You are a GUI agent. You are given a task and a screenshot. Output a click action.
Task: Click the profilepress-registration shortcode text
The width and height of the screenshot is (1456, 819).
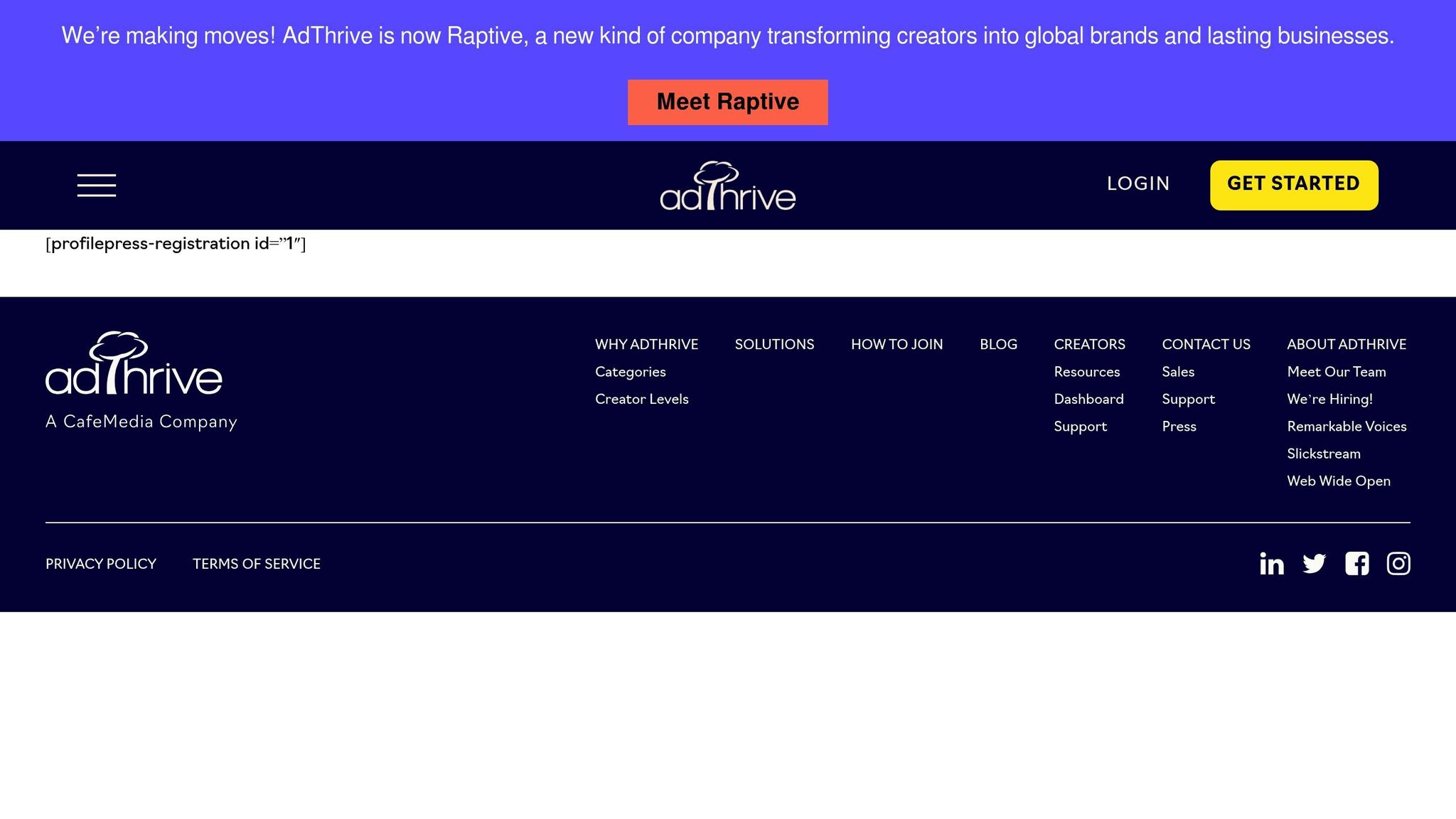pyautogui.click(x=176, y=244)
